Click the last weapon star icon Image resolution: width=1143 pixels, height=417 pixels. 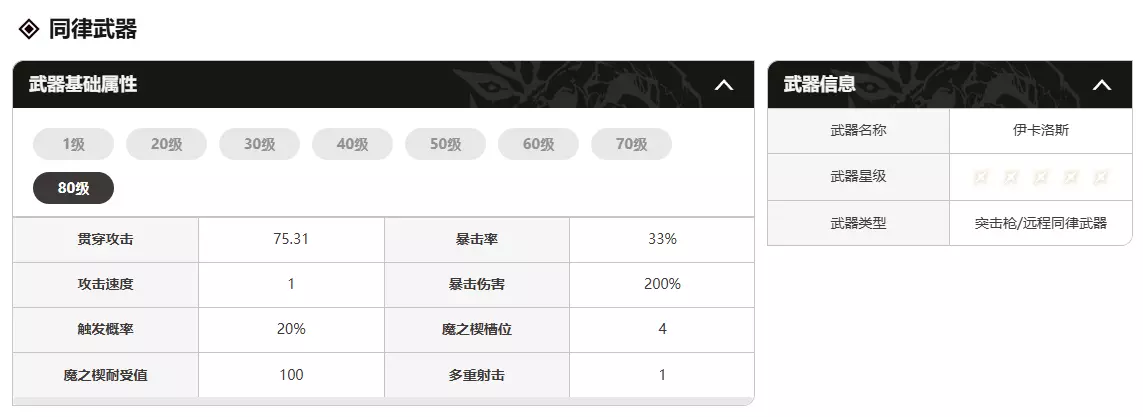1100,177
